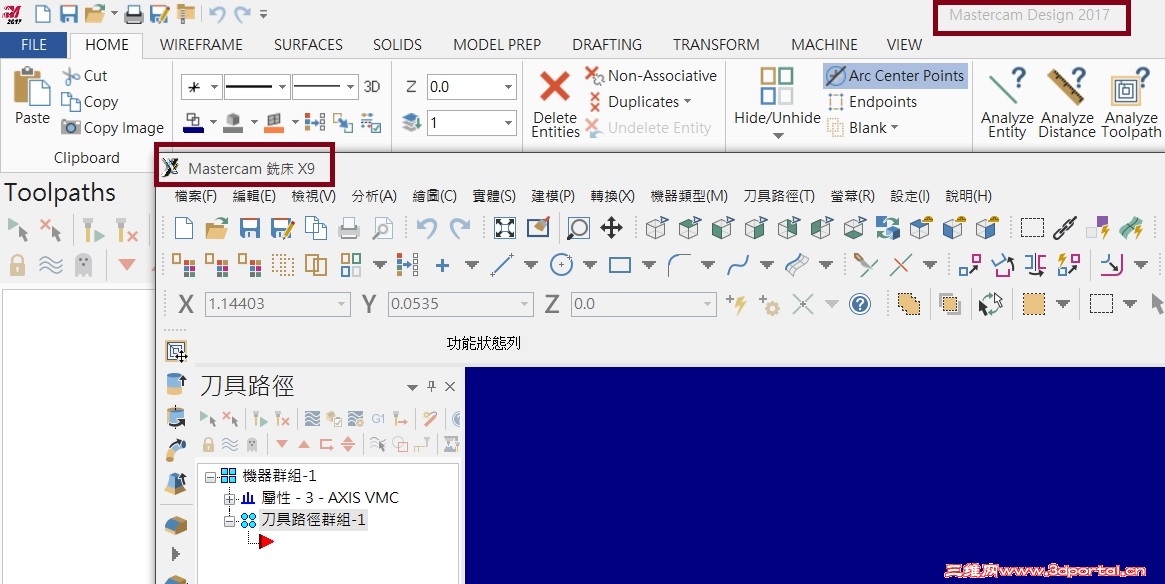Click the spline curve icon

click(x=737, y=265)
